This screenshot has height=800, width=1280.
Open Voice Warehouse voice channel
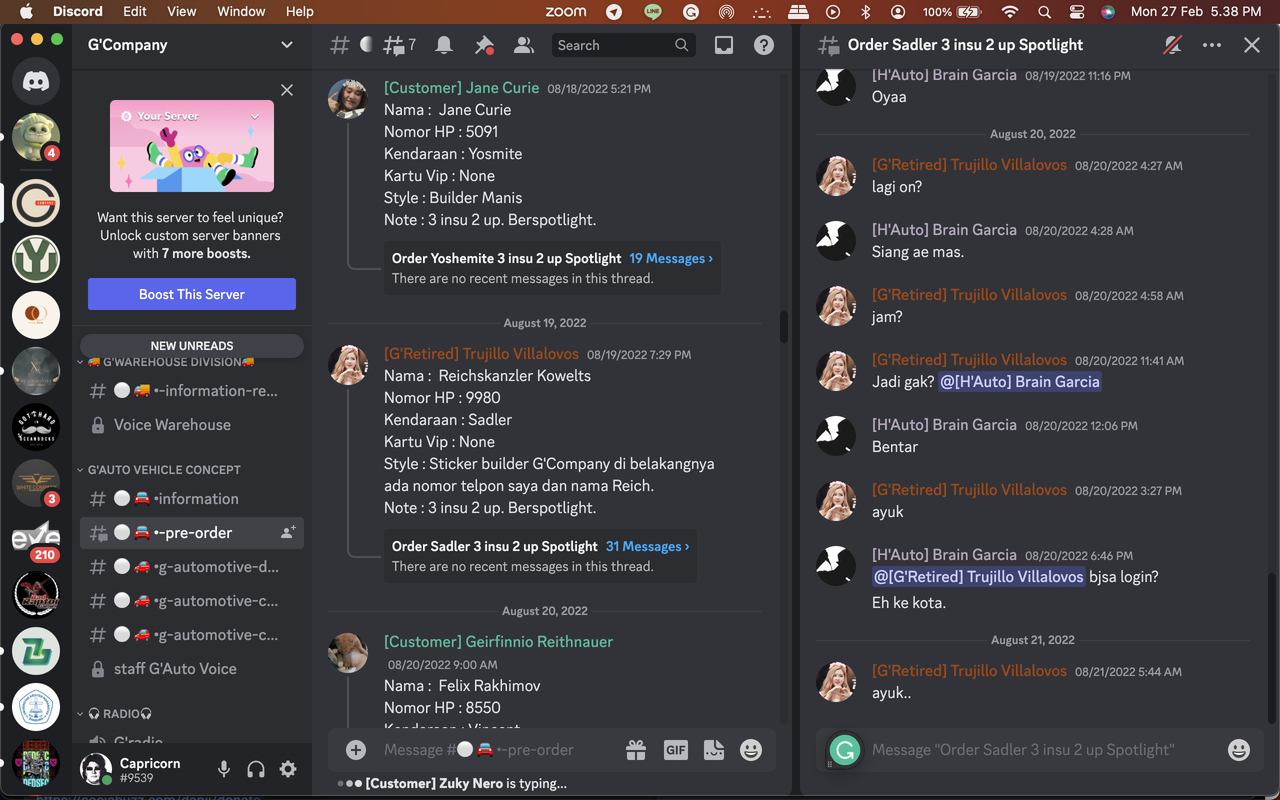[192, 425]
